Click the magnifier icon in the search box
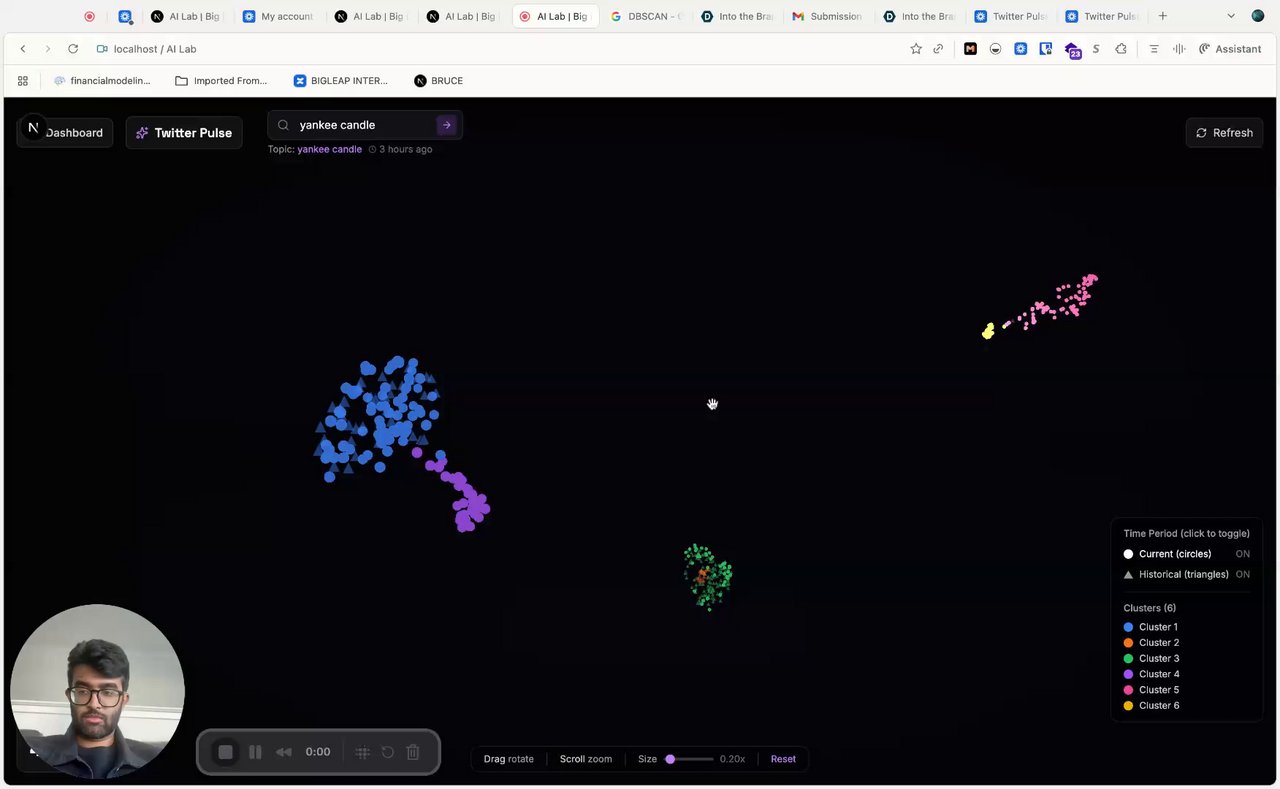The height and width of the screenshot is (789, 1280). coord(283,125)
